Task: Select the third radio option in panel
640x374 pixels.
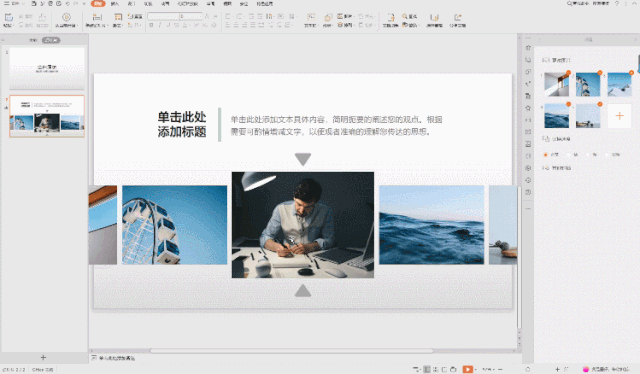Action: (588, 155)
